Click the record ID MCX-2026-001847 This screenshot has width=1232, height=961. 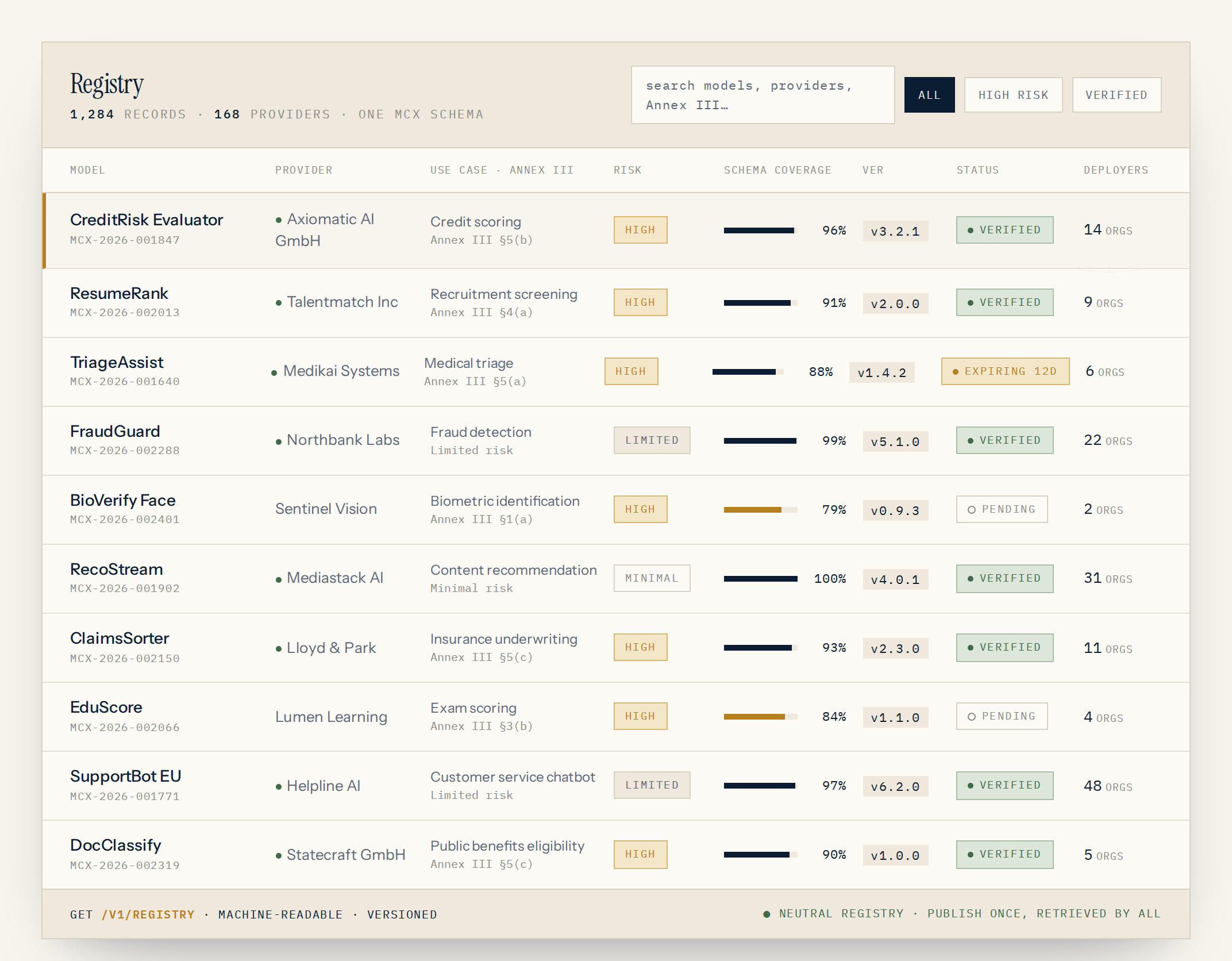pos(125,240)
